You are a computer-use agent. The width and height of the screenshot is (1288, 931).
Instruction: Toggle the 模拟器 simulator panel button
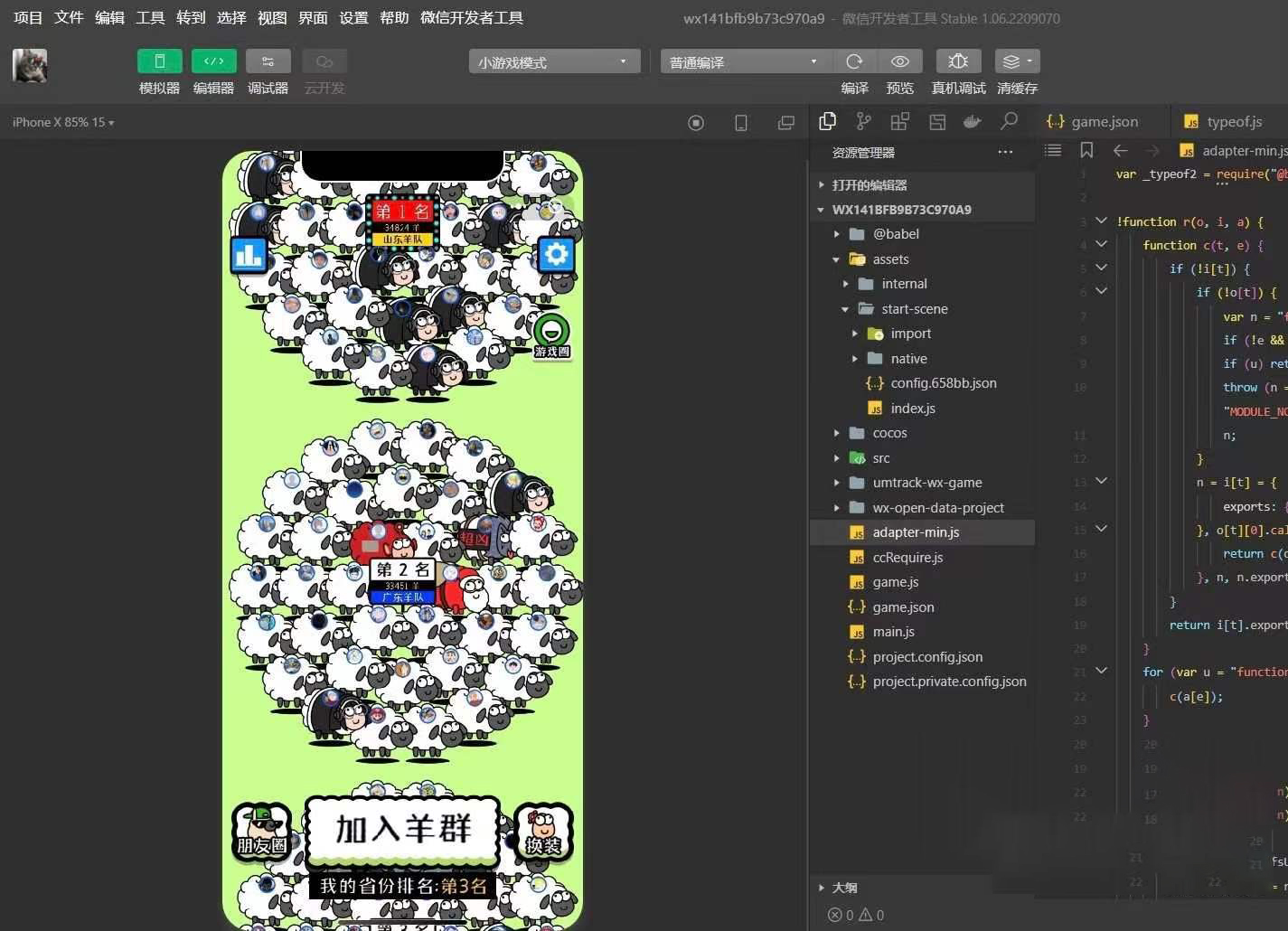(x=159, y=61)
